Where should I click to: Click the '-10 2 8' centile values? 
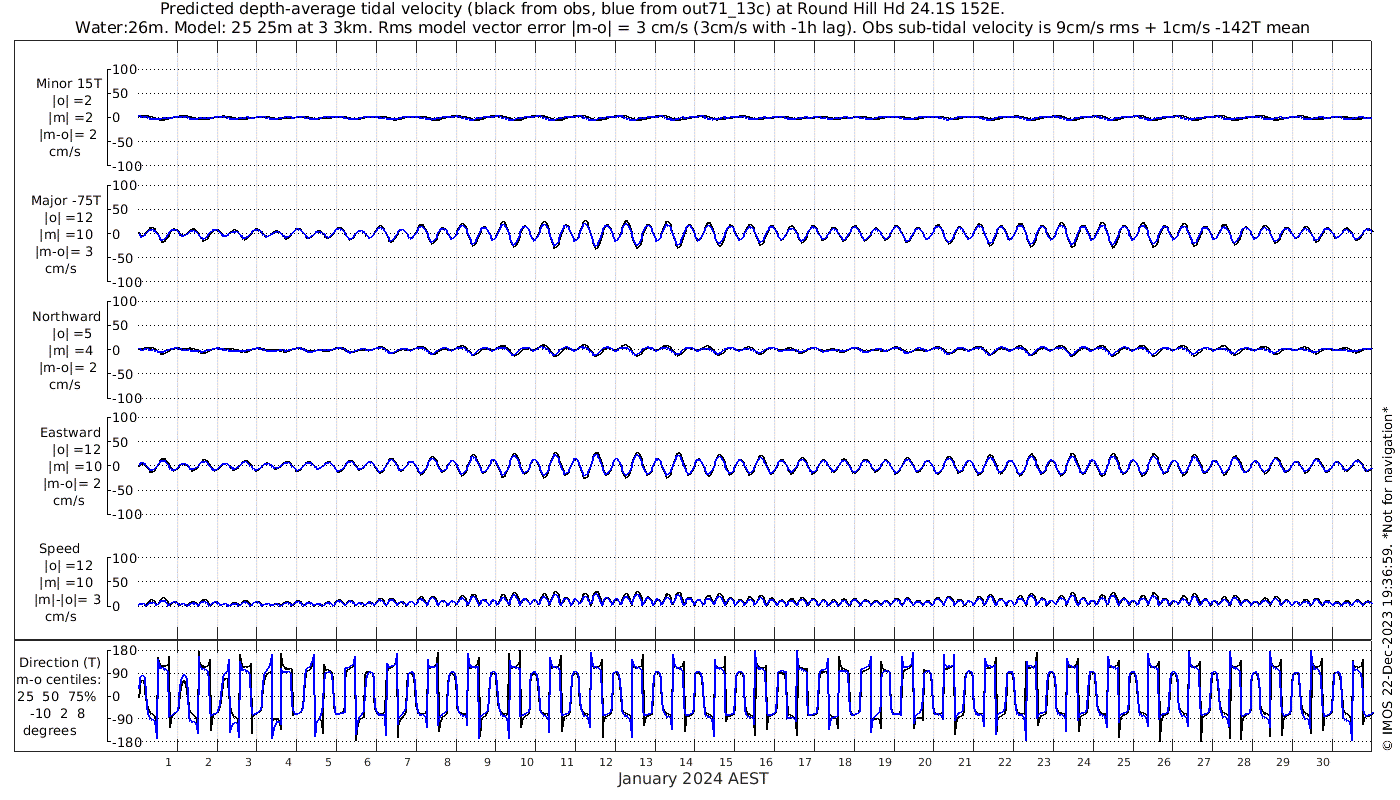pos(58,714)
